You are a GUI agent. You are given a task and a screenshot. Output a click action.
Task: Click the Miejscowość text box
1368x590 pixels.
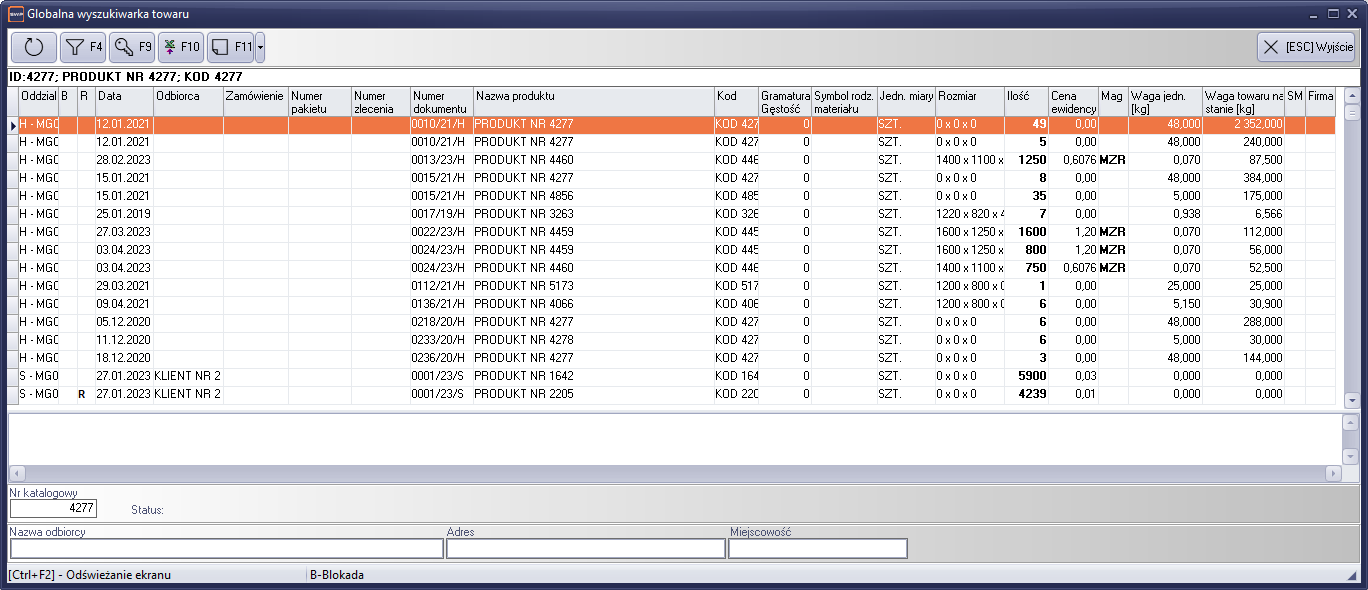tap(817, 548)
